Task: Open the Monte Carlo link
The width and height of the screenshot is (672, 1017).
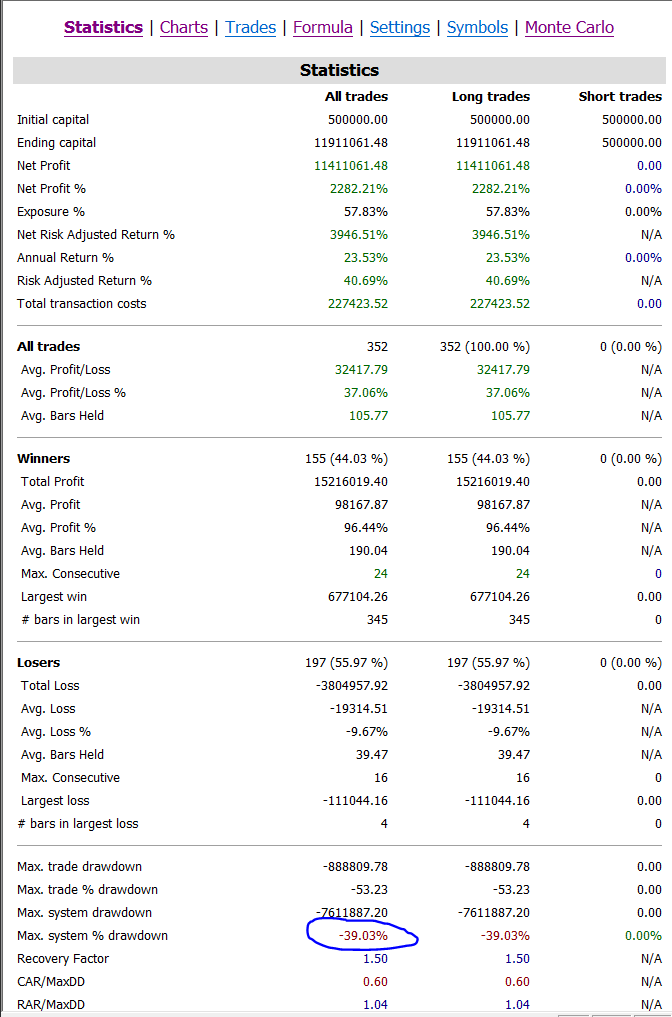Action: pyautogui.click(x=569, y=27)
